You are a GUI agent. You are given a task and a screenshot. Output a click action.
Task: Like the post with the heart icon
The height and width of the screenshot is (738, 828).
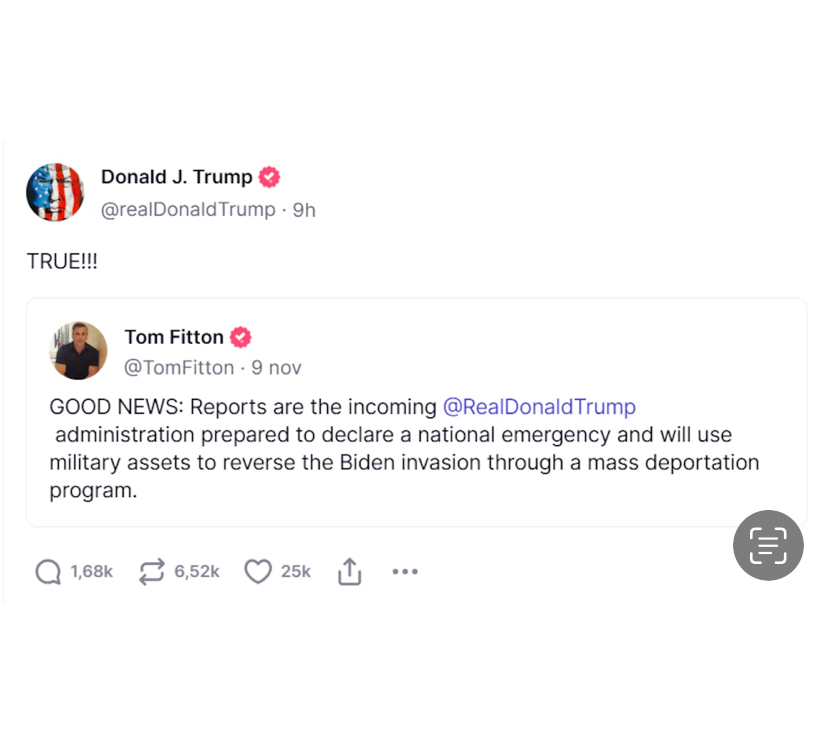pyautogui.click(x=258, y=571)
